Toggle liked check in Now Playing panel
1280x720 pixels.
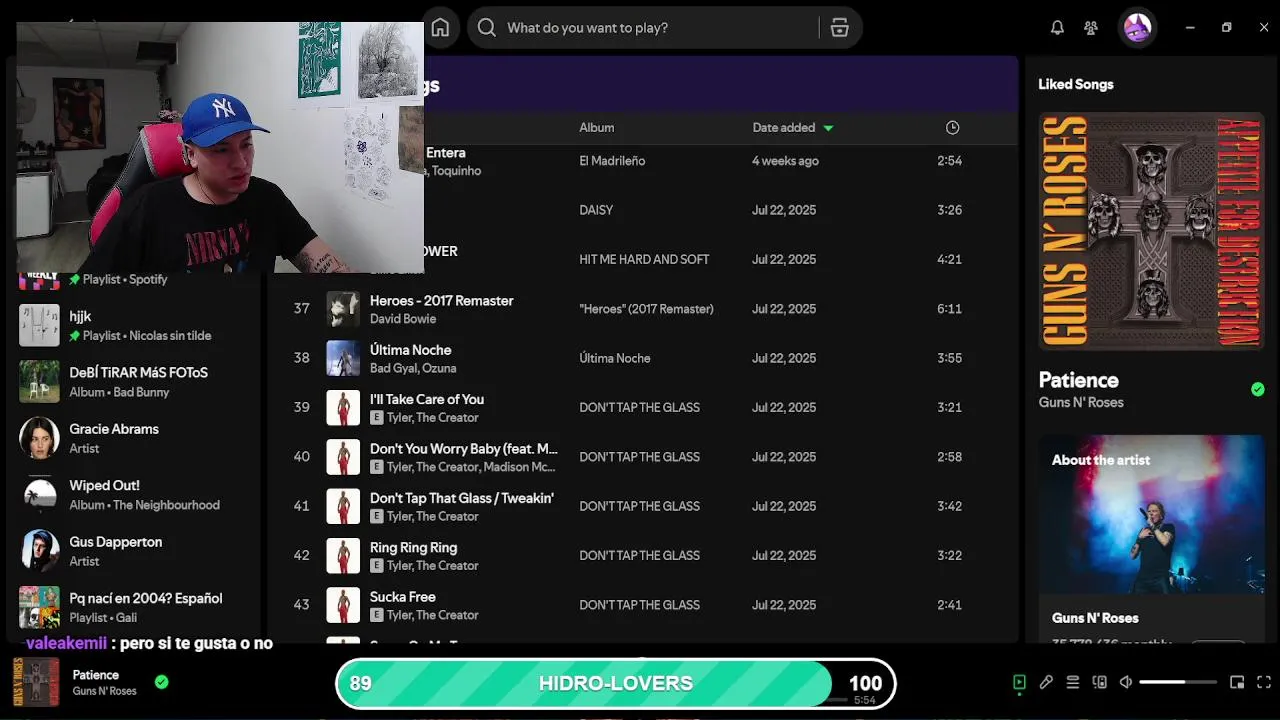(x=1258, y=389)
